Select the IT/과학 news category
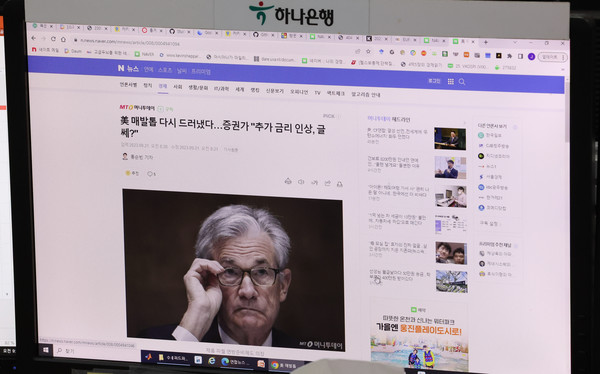 tap(222, 88)
